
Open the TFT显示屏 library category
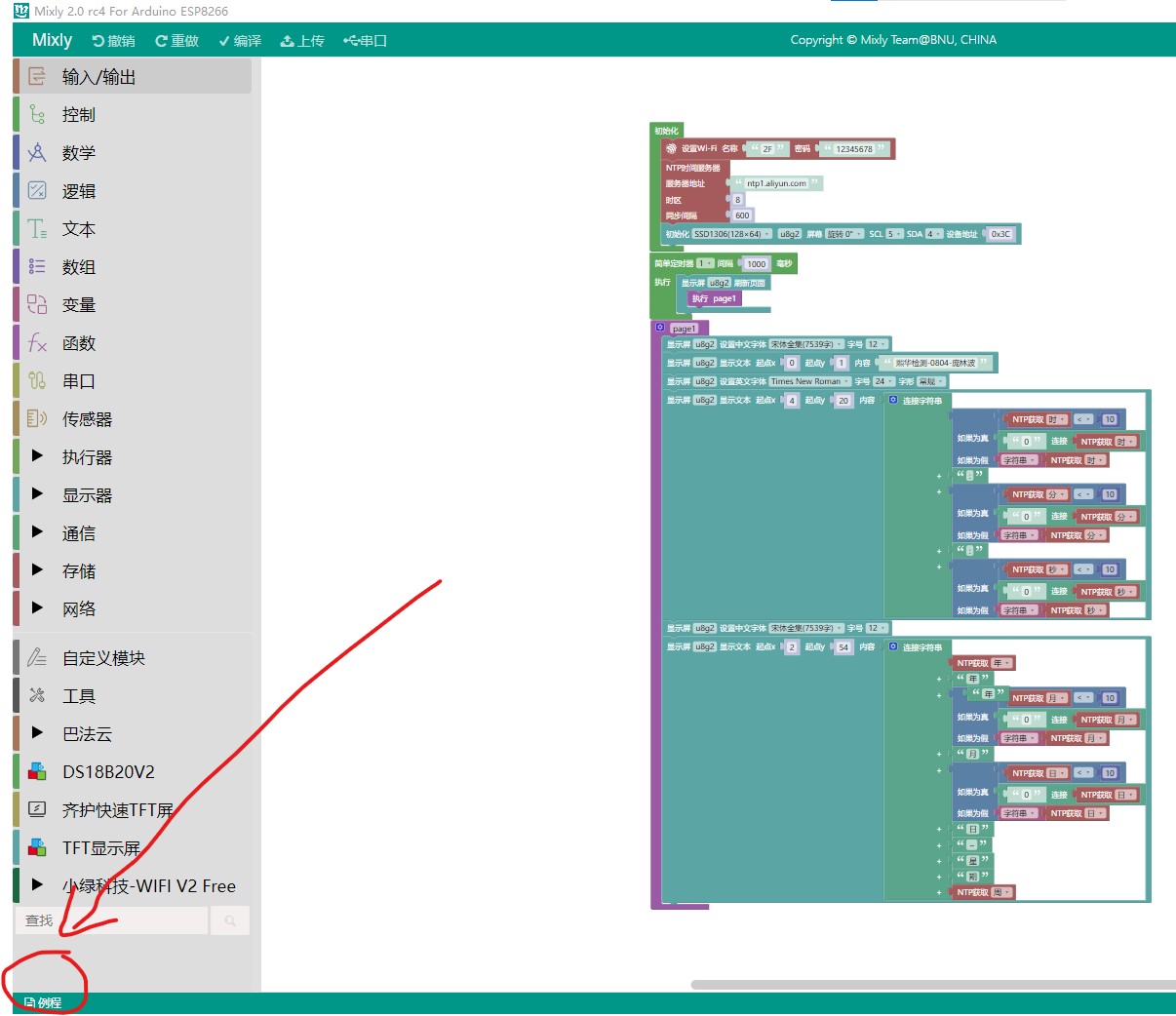(133, 847)
